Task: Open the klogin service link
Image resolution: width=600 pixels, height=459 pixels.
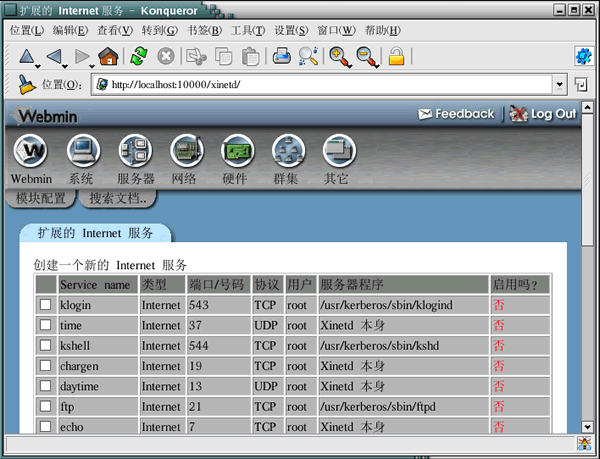Action: 75,305
